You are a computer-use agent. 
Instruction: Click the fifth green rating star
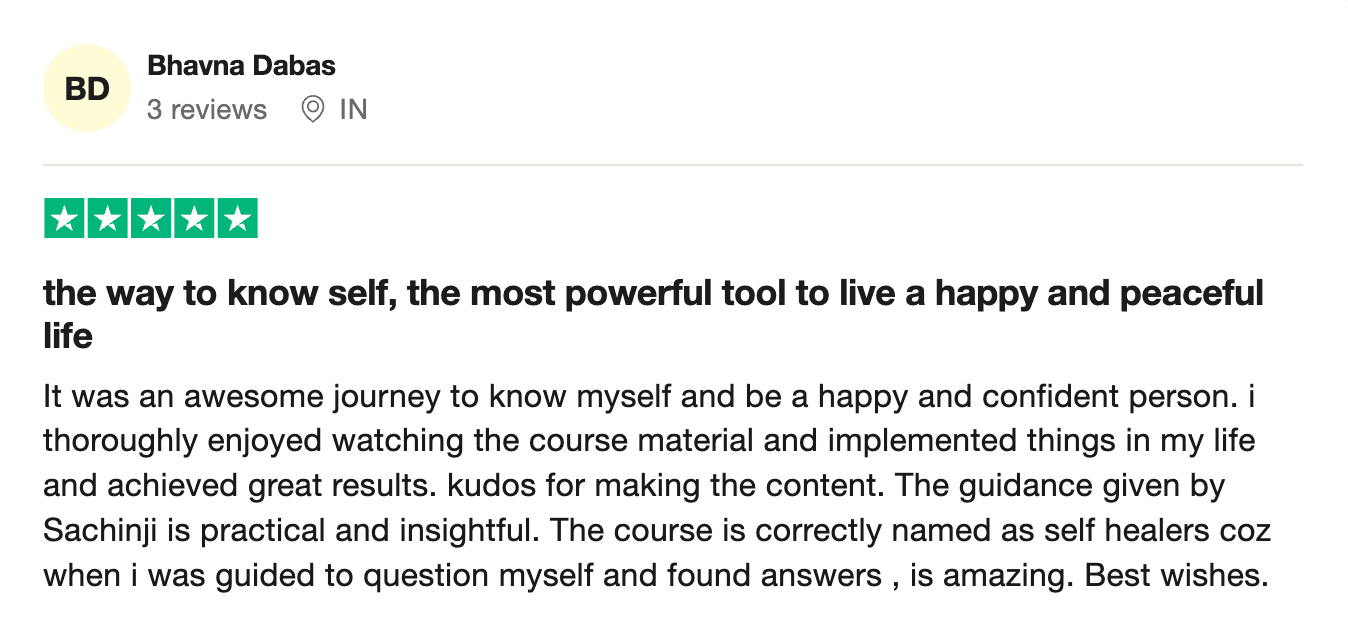click(237, 219)
